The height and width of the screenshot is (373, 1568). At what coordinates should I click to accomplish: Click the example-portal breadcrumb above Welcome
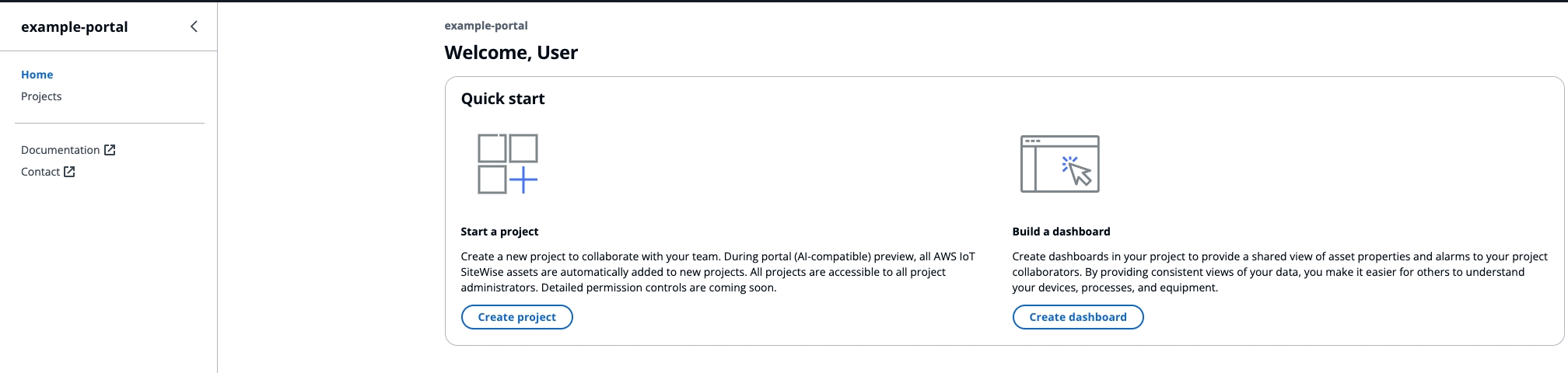[485, 26]
